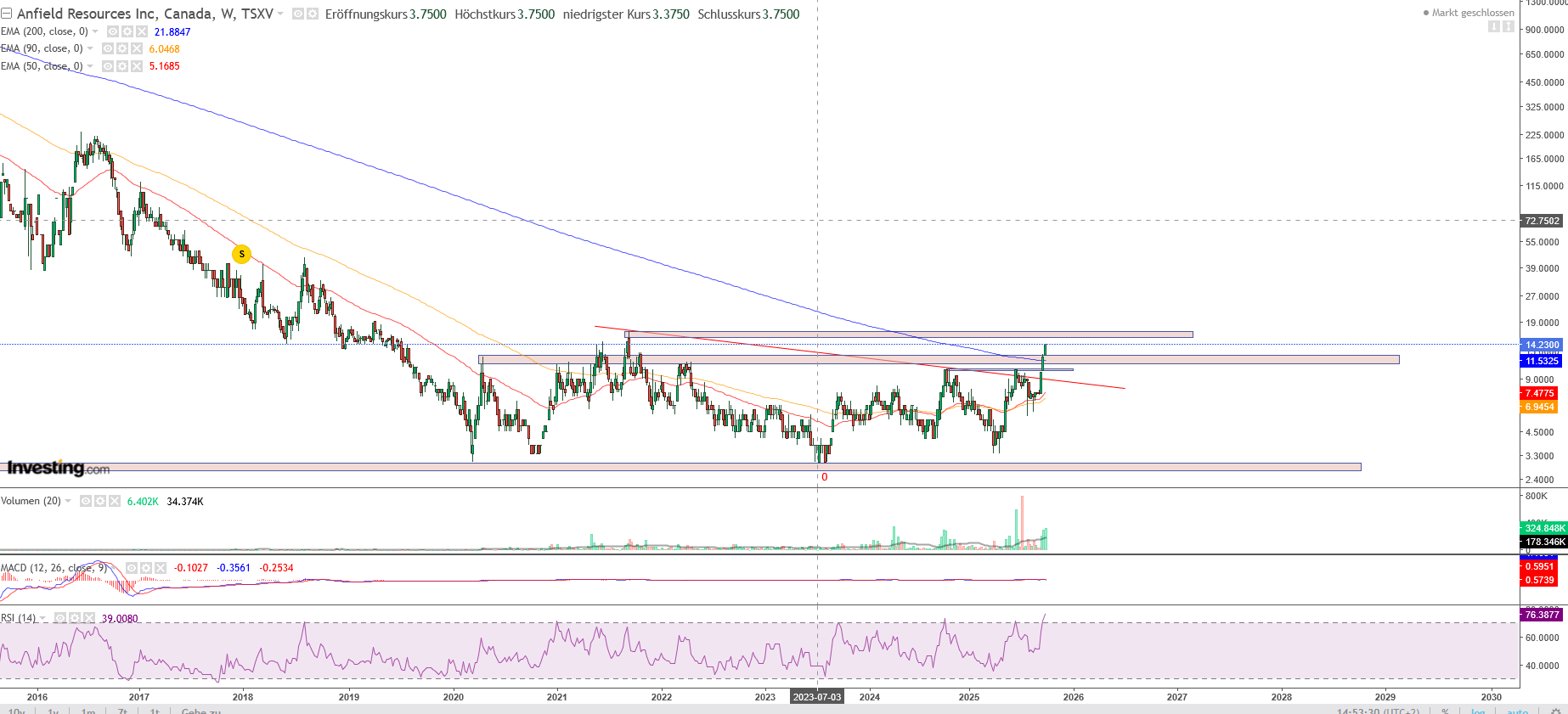Click the yellow S split marker
This screenshot has height=714, width=1568.
point(242,254)
